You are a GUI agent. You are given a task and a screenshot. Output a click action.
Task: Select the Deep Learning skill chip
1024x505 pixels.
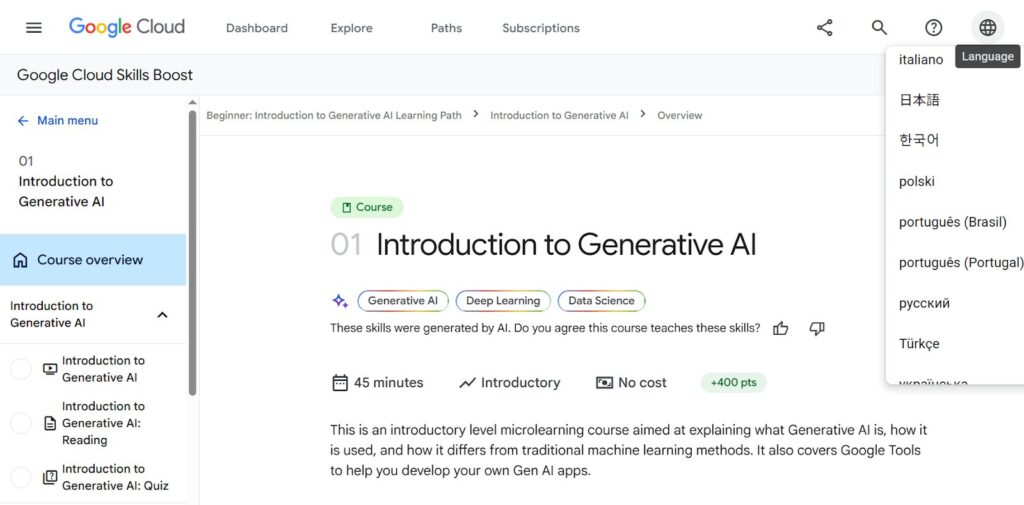(503, 301)
